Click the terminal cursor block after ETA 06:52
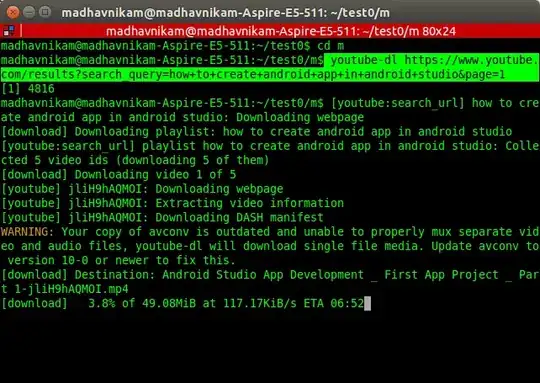 tap(367, 303)
